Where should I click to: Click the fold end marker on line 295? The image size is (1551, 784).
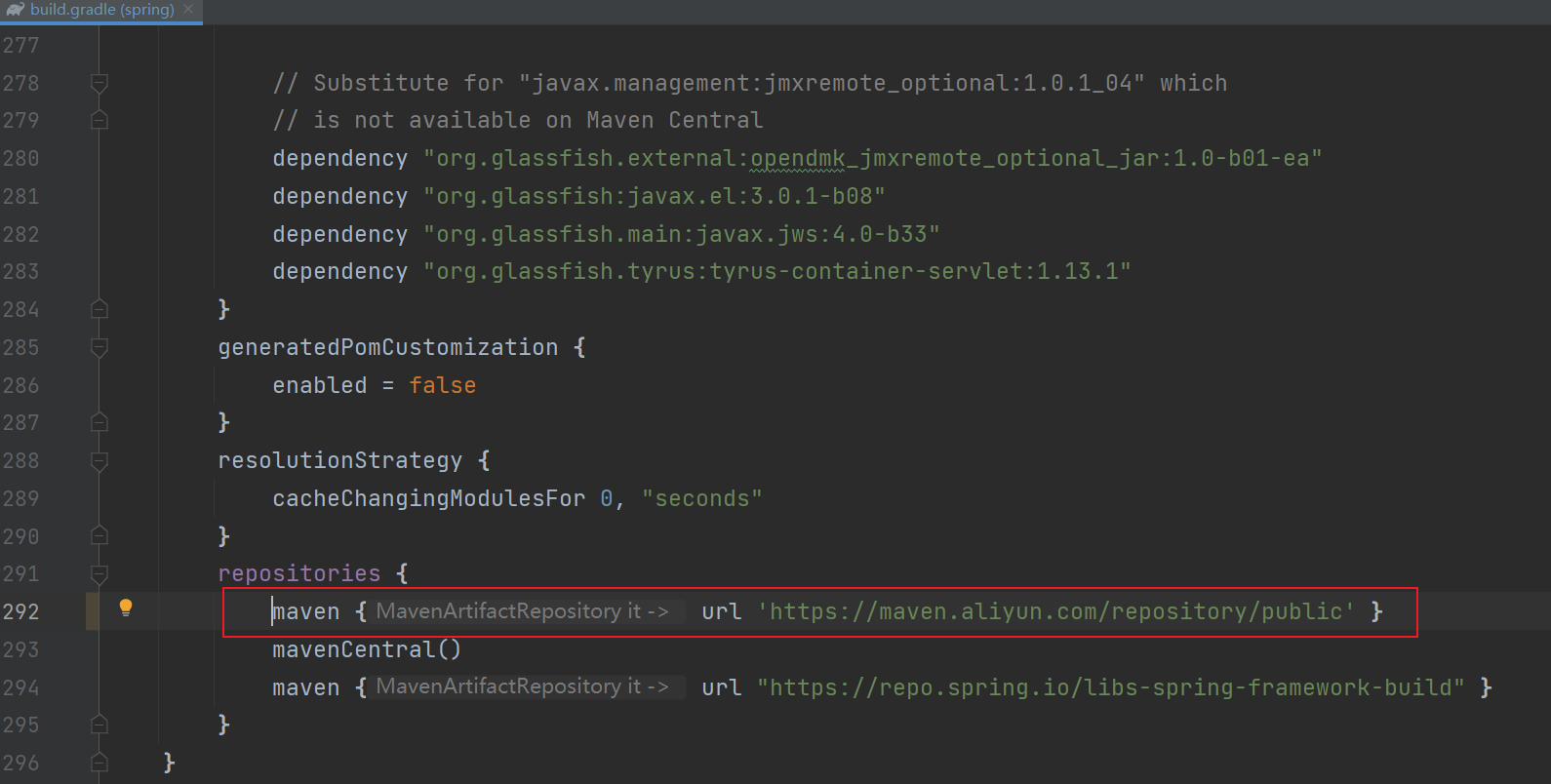click(99, 725)
